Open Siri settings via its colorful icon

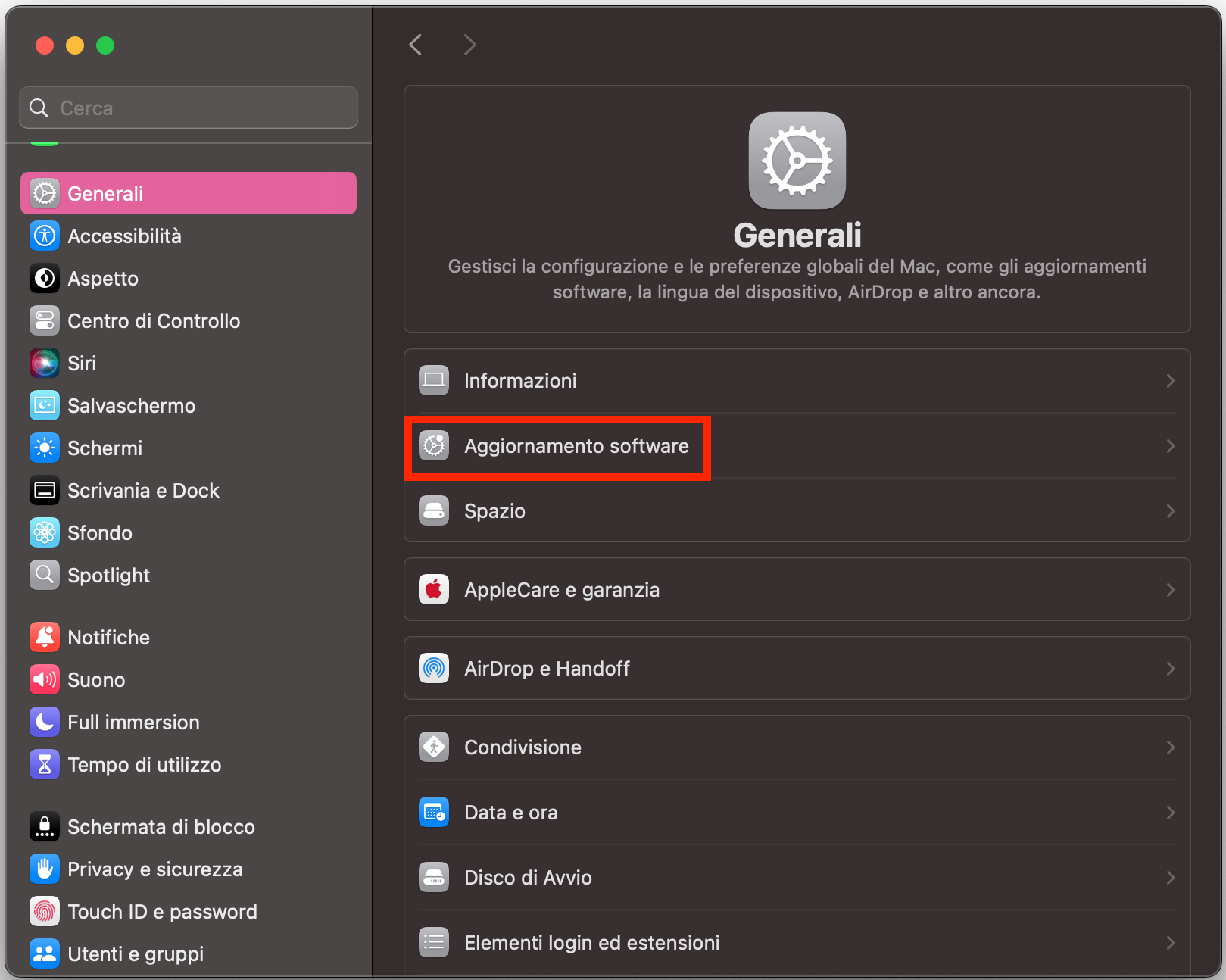tap(44, 363)
